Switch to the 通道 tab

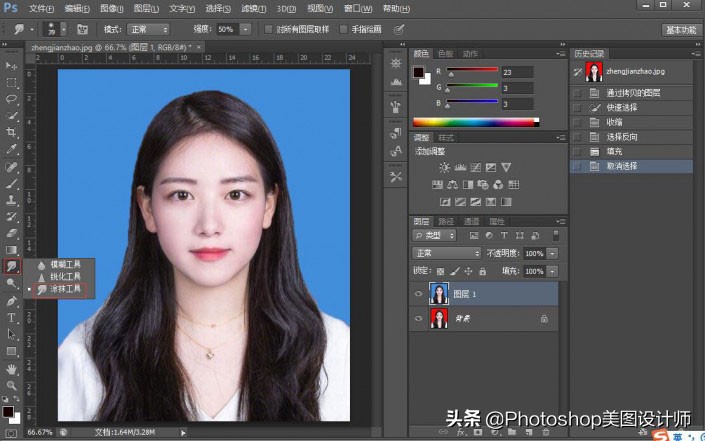[471, 221]
